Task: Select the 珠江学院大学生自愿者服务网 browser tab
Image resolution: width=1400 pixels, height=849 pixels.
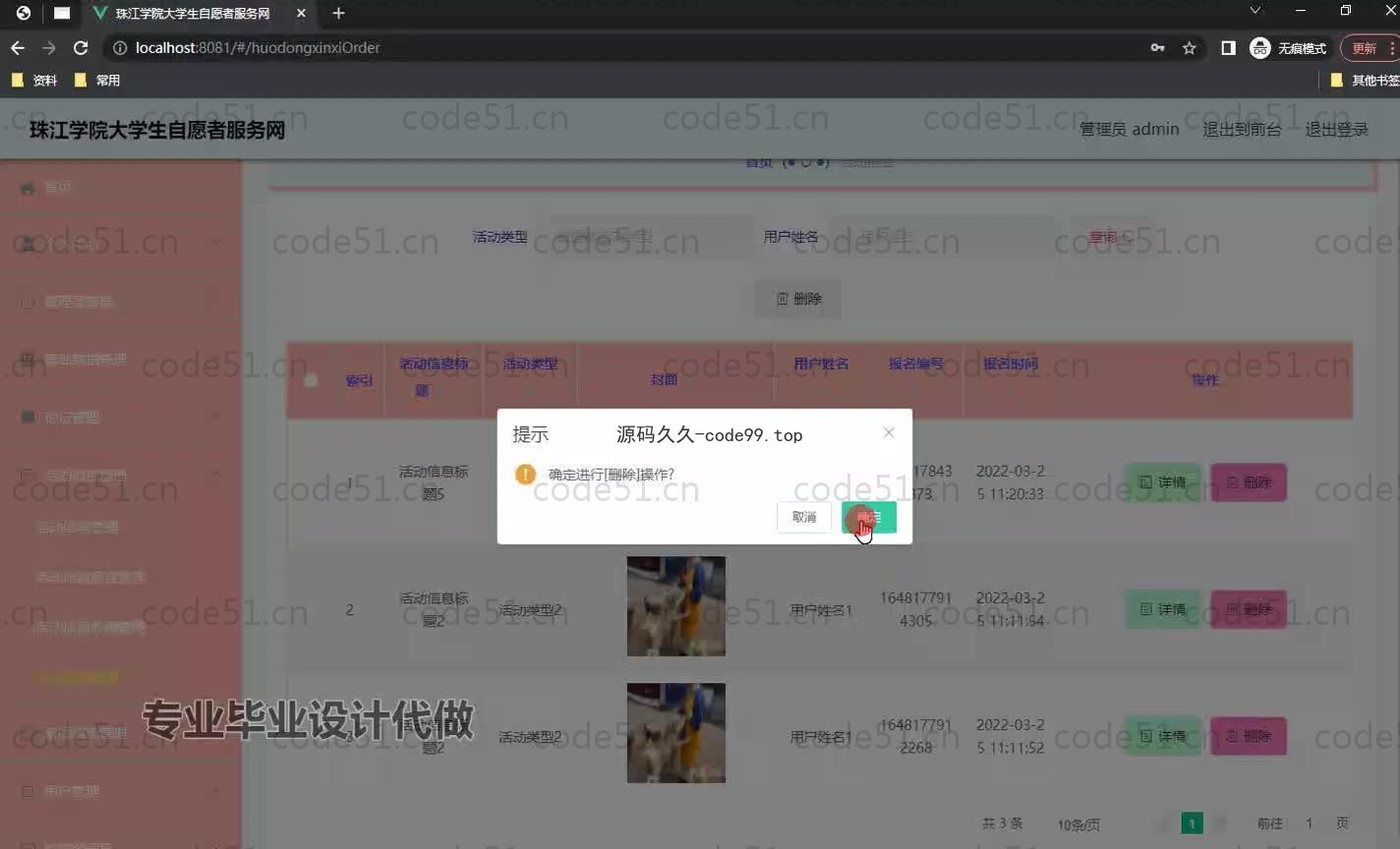Action: point(192,14)
